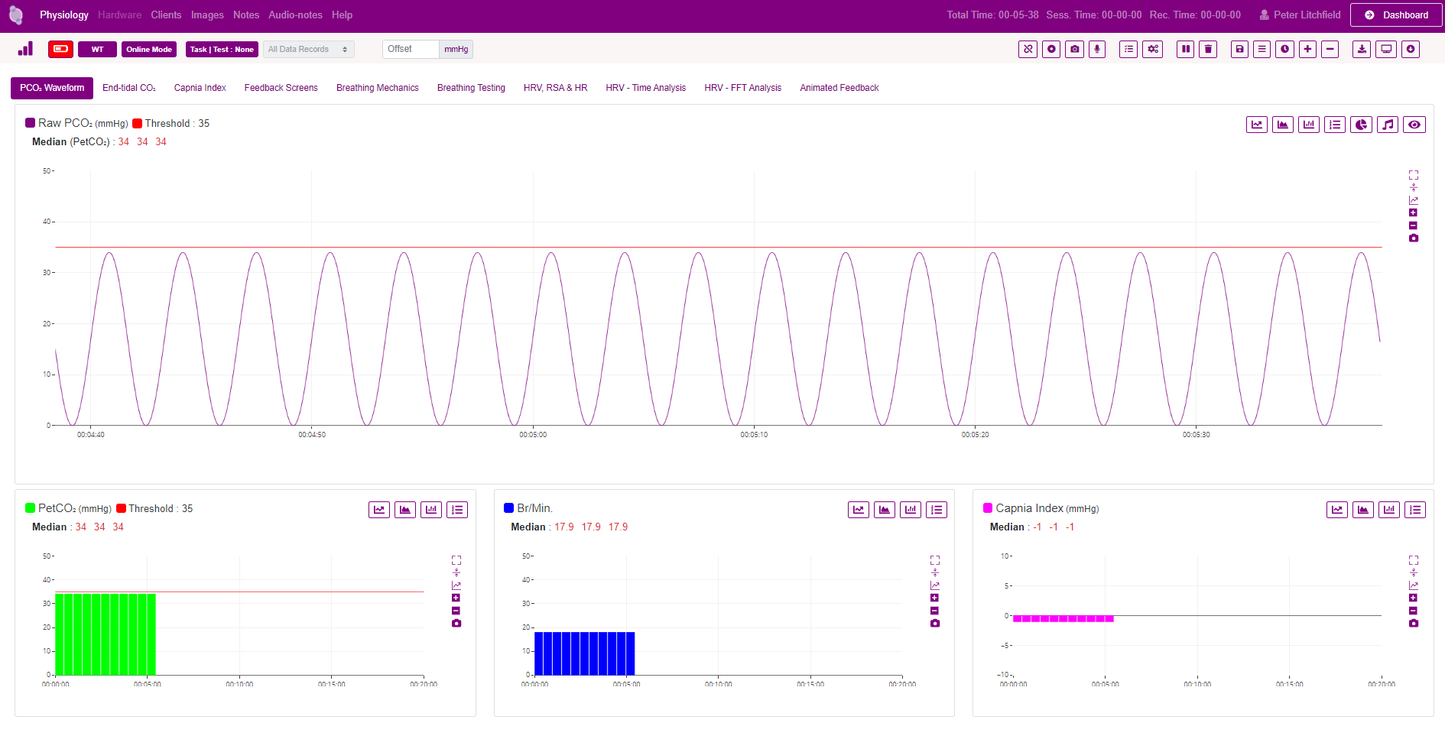Image resolution: width=1445 pixels, height=736 pixels.
Task: Open the Dashboard button menu
Action: point(1396,15)
